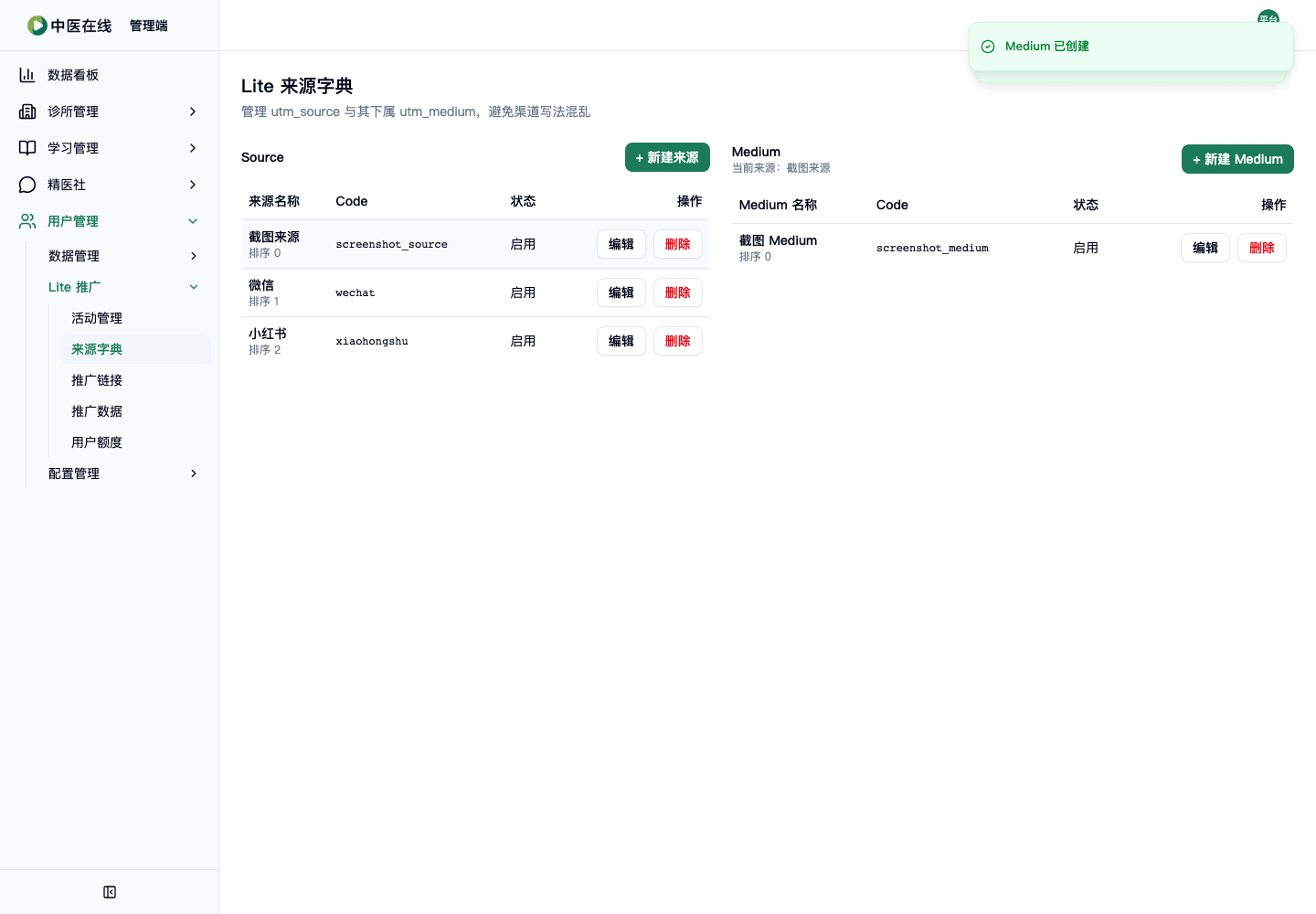The image size is (1316, 914).
Task: Click the screenshot_source code cell
Action: click(391, 244)
